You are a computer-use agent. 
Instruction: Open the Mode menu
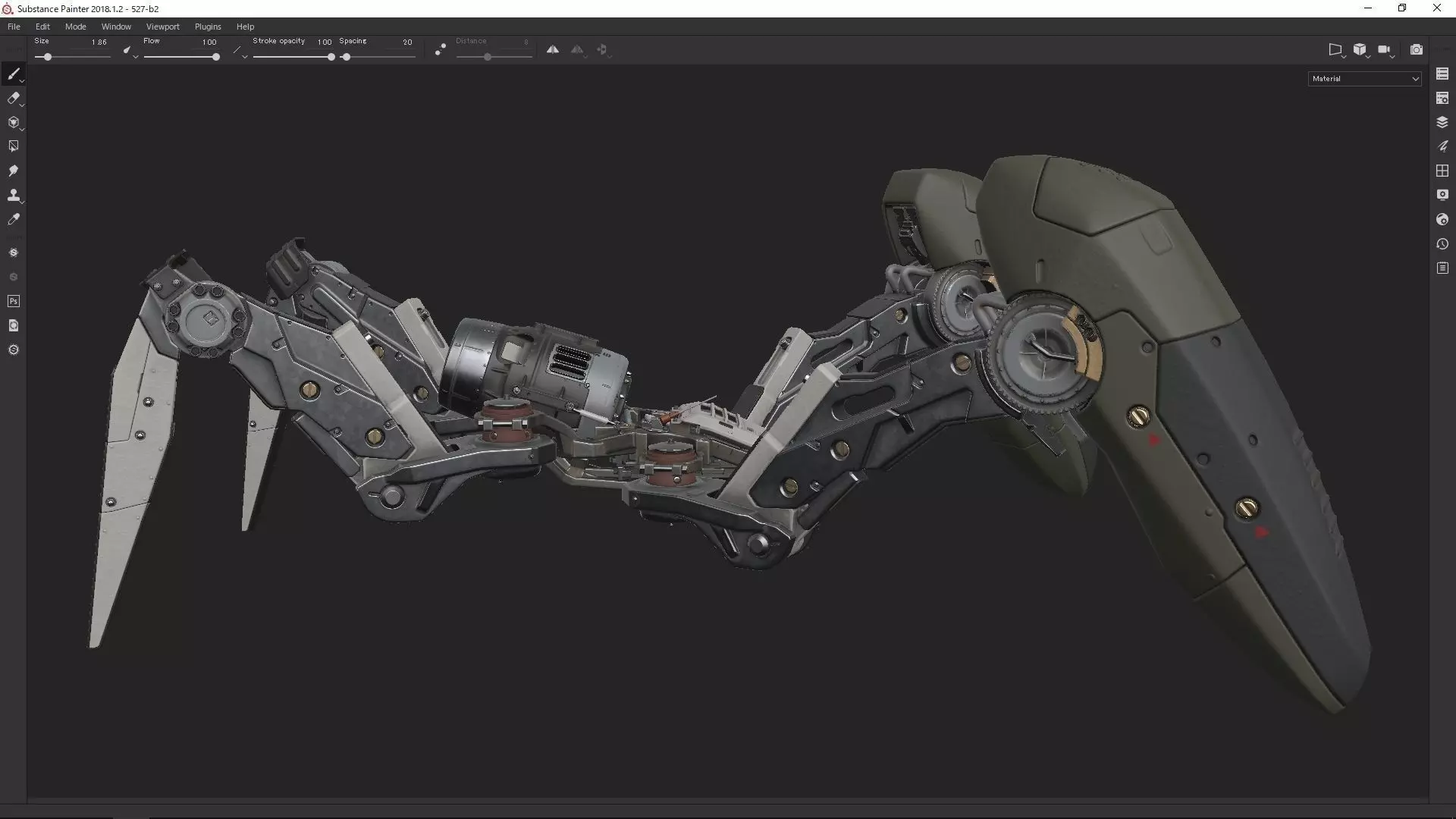tap(75, 27)
